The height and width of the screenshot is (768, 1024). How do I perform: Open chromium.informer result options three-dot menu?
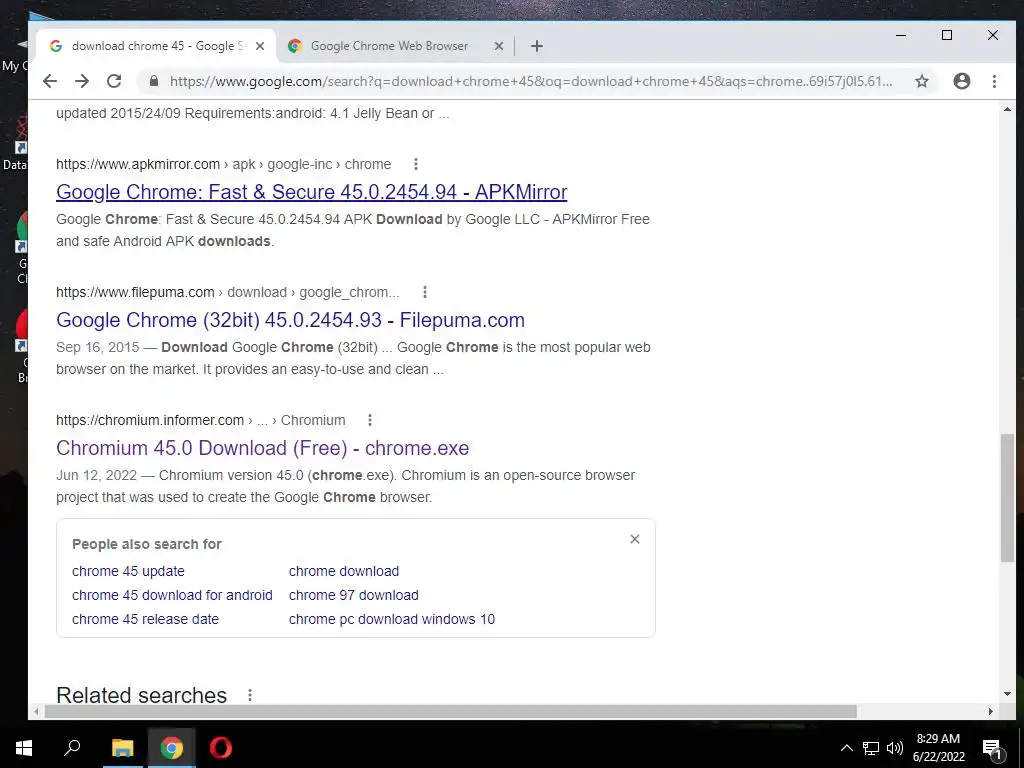coord(370,420)
